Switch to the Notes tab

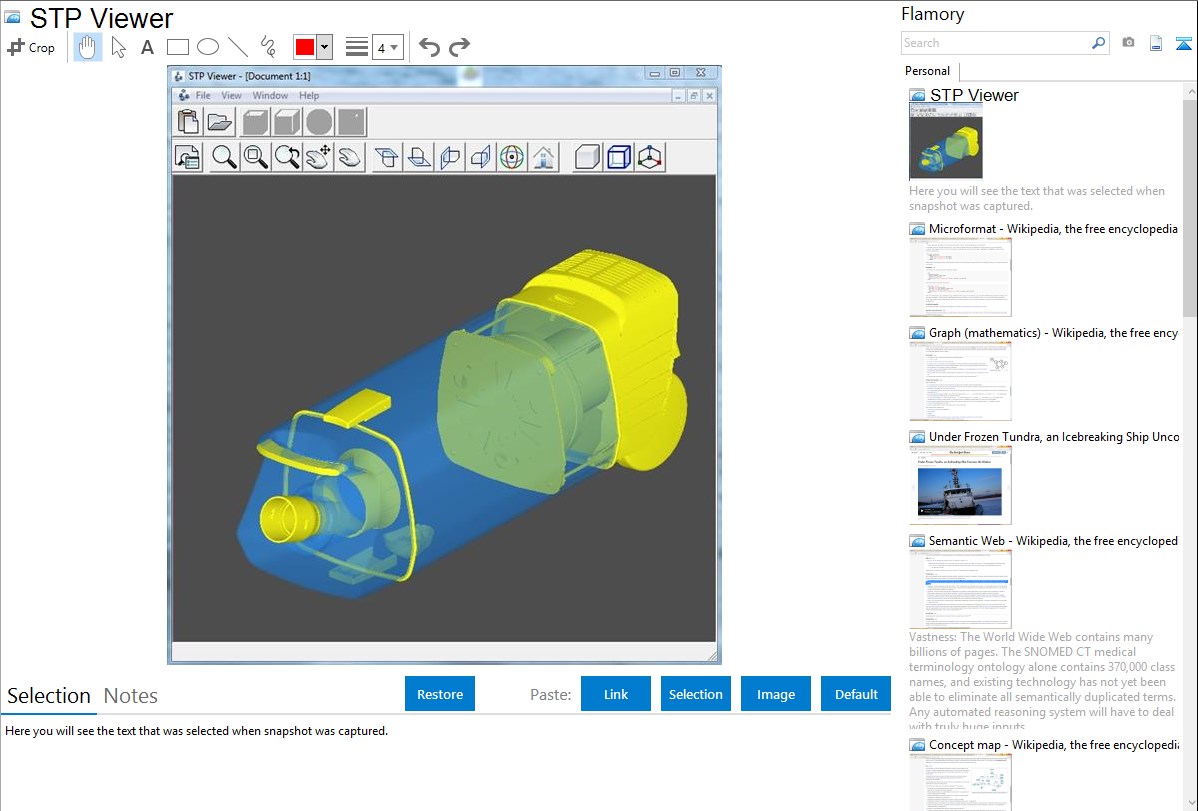(130, 696)
